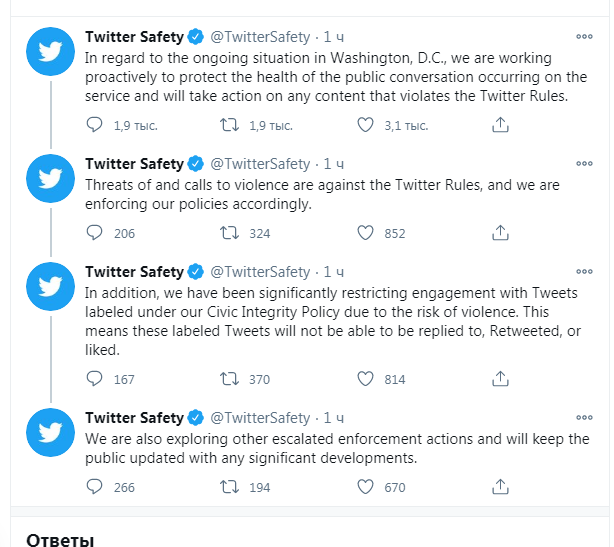Open the '1 ч' timestamp of the third tweet
Viewport: 614px width, 547px height.
[334, 272]
